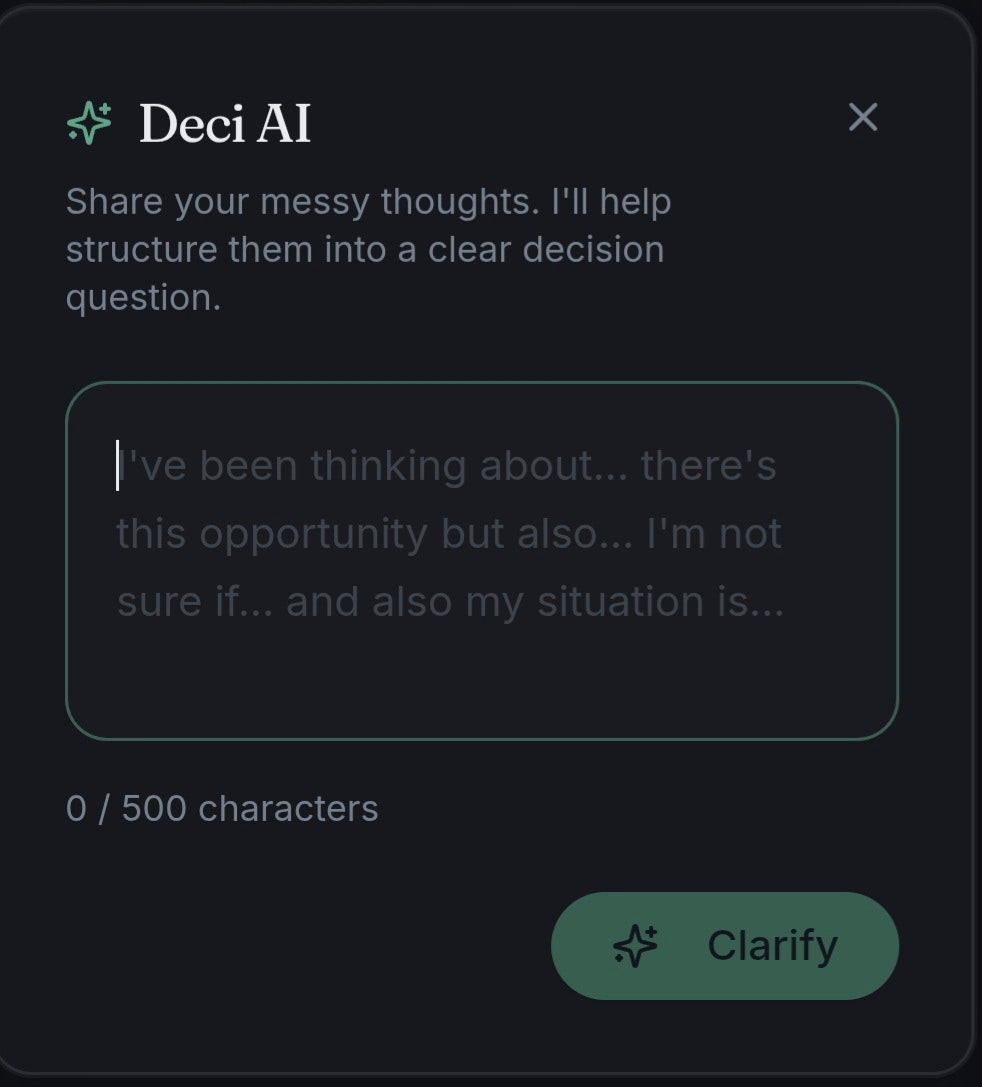Click the green sparkle logo beside Deci AI
982x1087 pixels.
90,123
